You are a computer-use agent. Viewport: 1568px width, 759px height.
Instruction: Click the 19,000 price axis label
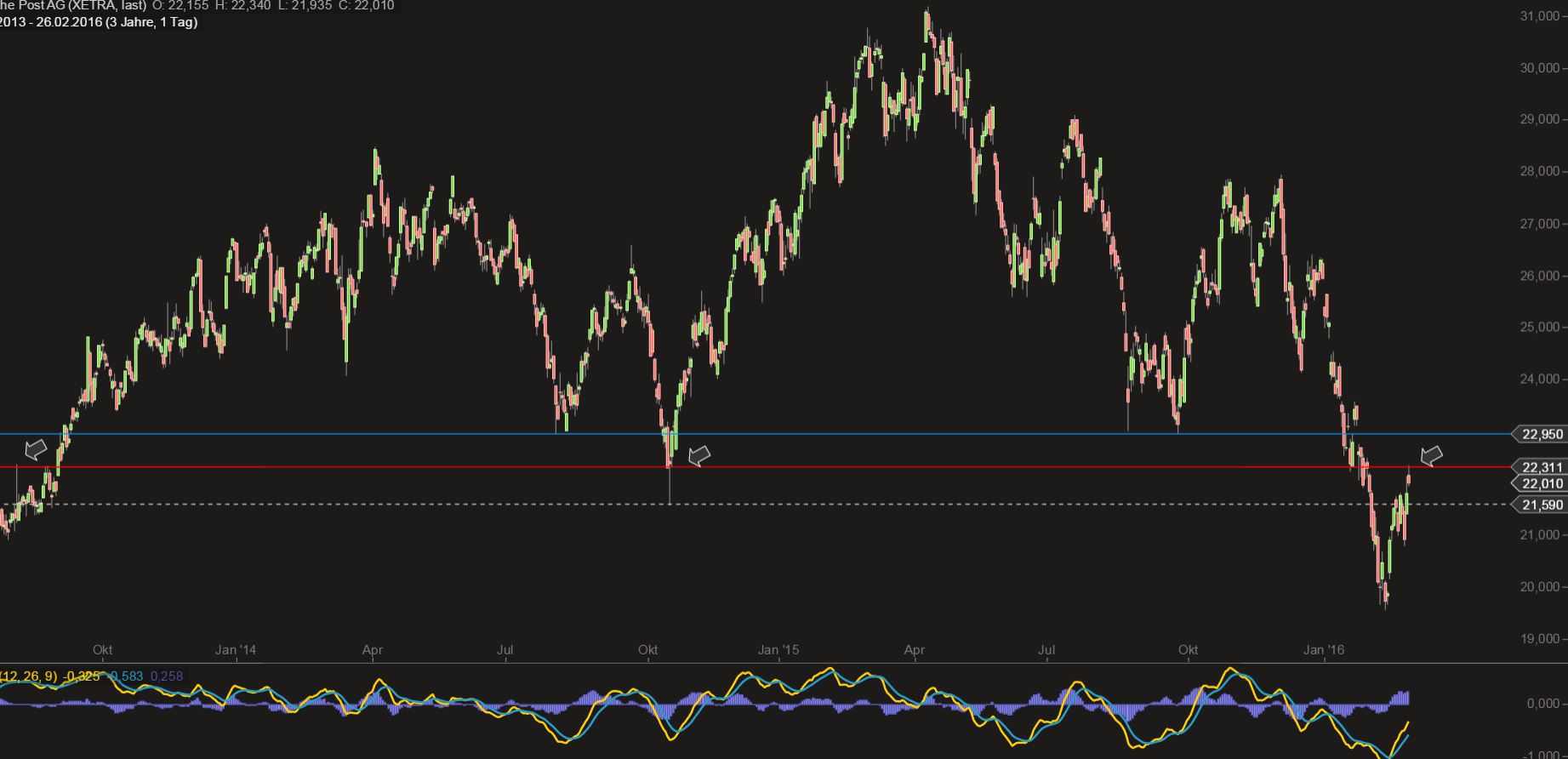pos(1539,639)
